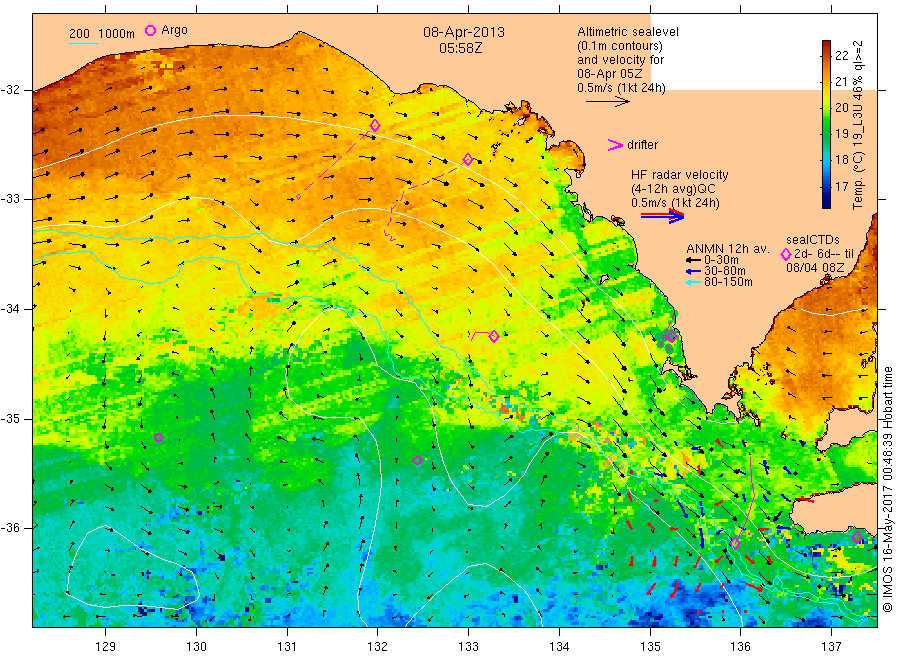Viewport: 900px width, 660px height.
Task: Click the red and blue HF radar arrow
Action: pyautogui.click(x=663, y=216)
